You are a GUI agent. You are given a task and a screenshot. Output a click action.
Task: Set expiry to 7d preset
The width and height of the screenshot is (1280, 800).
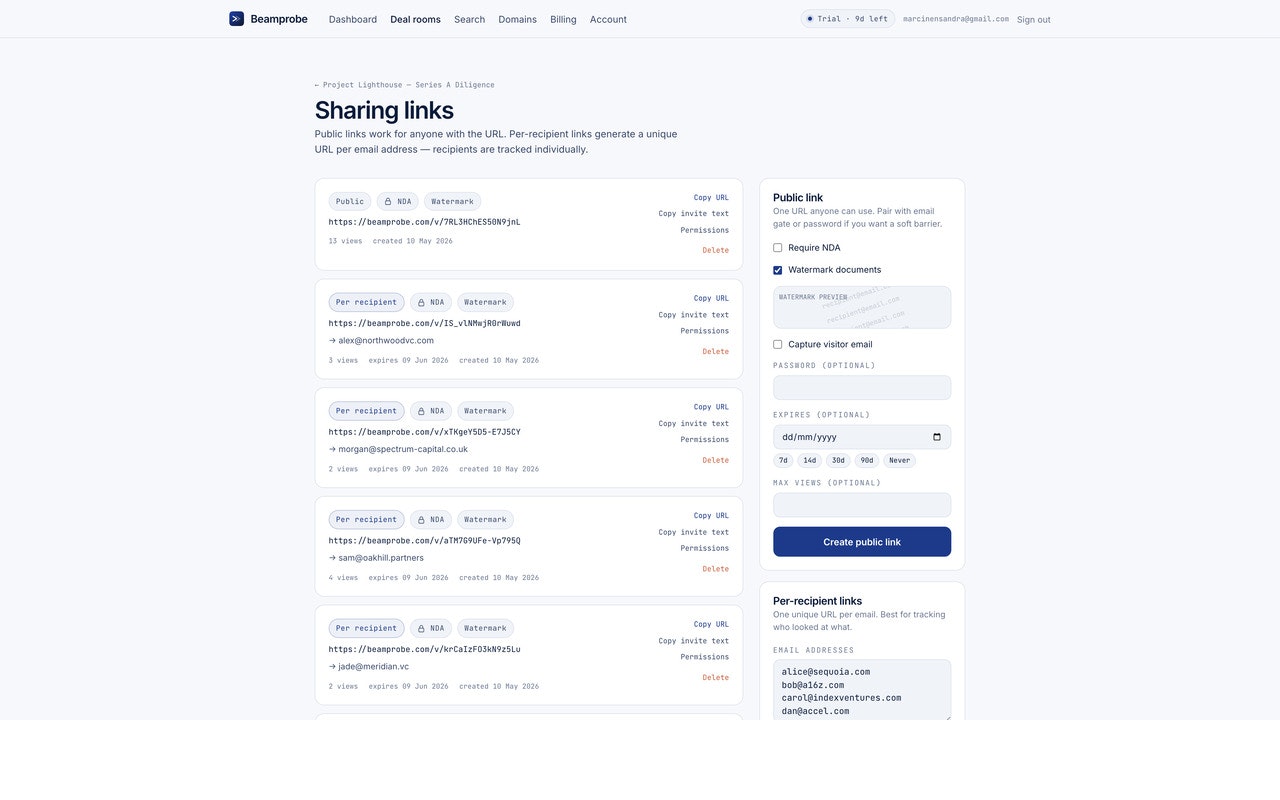click(783, 461)
